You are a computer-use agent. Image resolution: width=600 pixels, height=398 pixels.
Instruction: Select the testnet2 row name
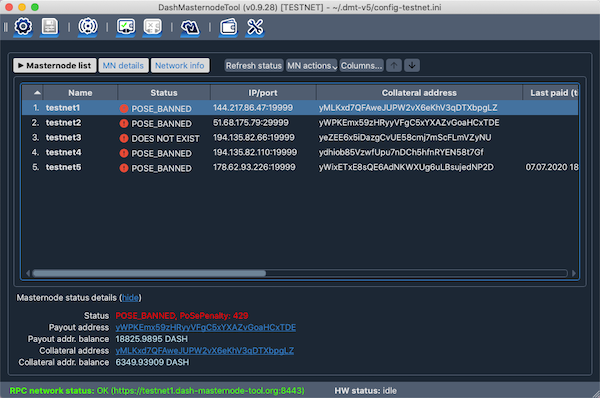coord(64,122)
